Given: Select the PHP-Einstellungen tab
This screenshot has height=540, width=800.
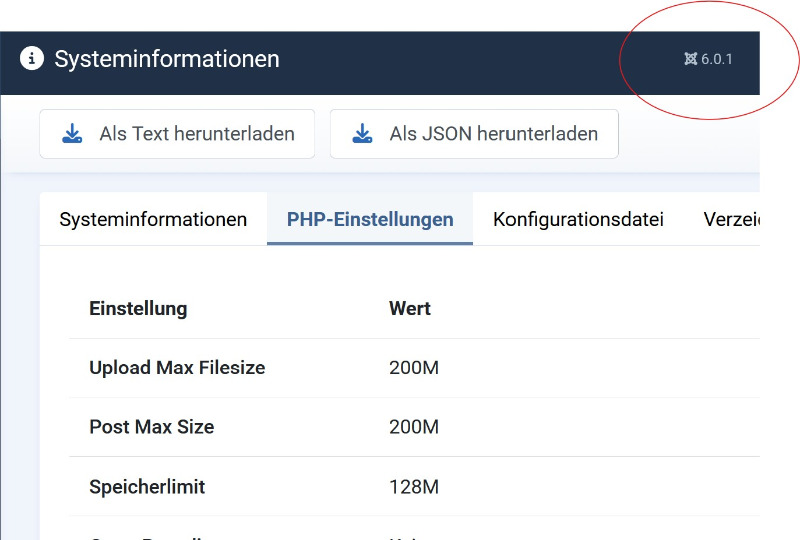Looking at the screenshot, I should click(x=370, y=219).
